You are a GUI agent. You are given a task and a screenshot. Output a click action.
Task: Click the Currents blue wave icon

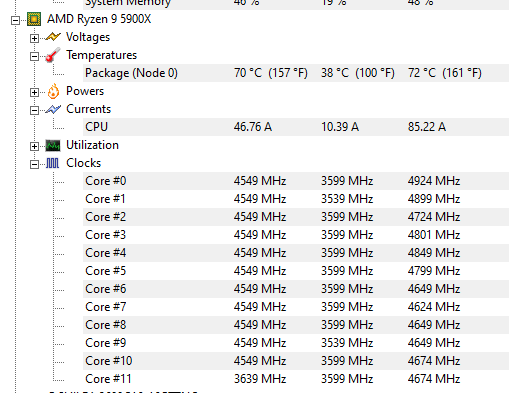coord(53,109)
